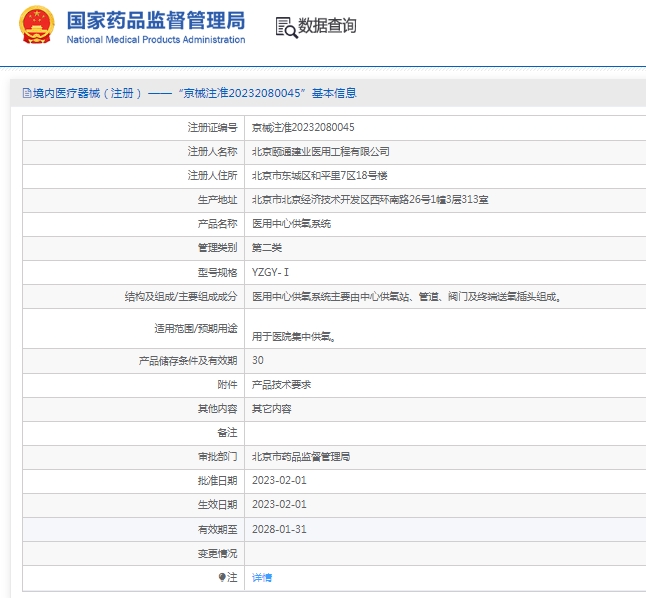Image resolution: width=646 pixels, height=598 pixels.
Task: Click the 其他内容 label
Action: click(x=218, y=409)
